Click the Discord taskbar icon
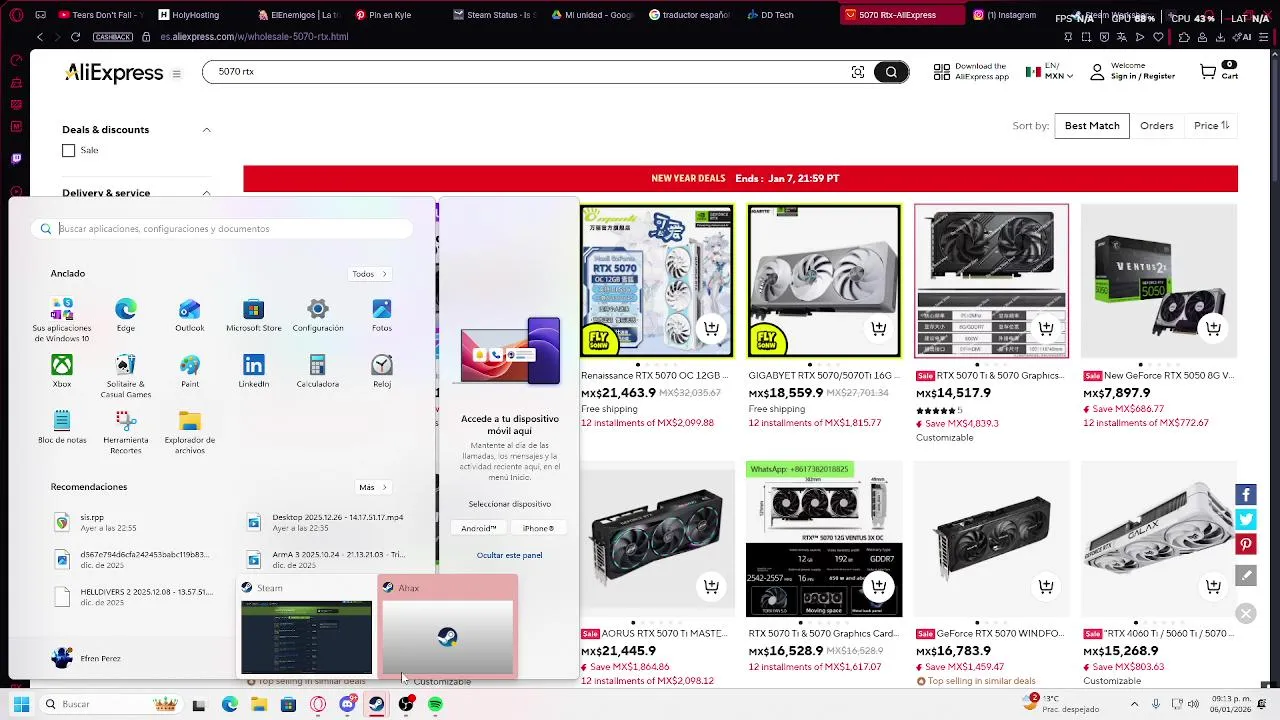 347,705
